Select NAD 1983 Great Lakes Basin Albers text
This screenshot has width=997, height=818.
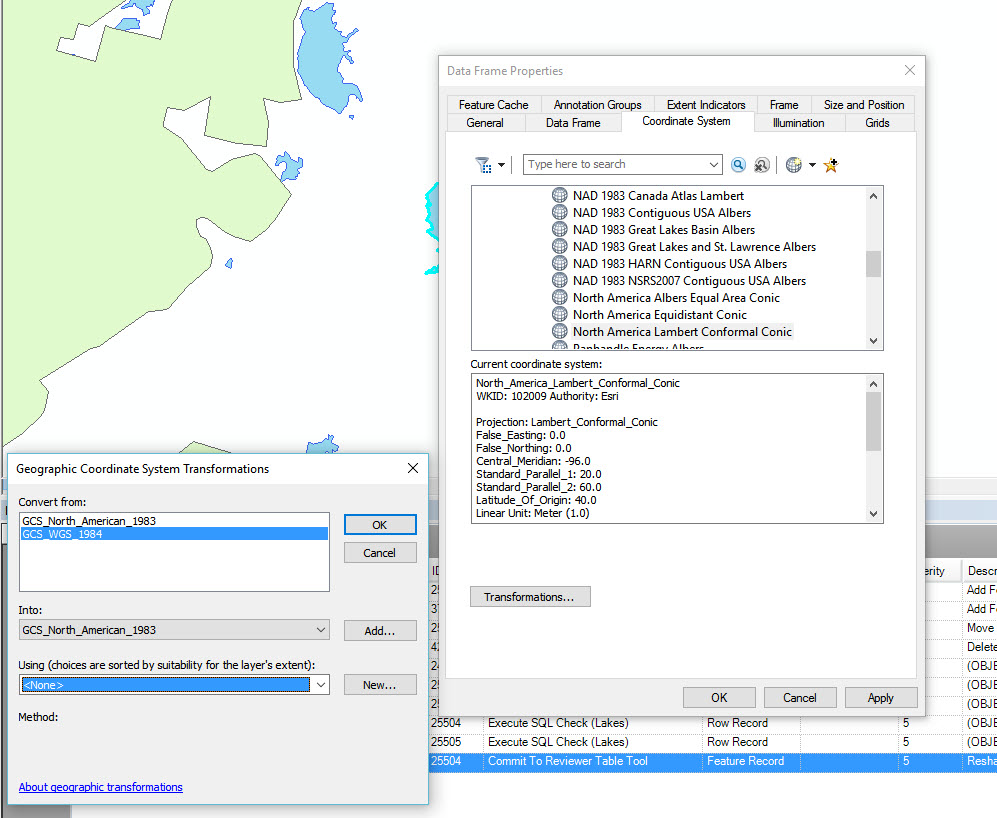(664, 230)
